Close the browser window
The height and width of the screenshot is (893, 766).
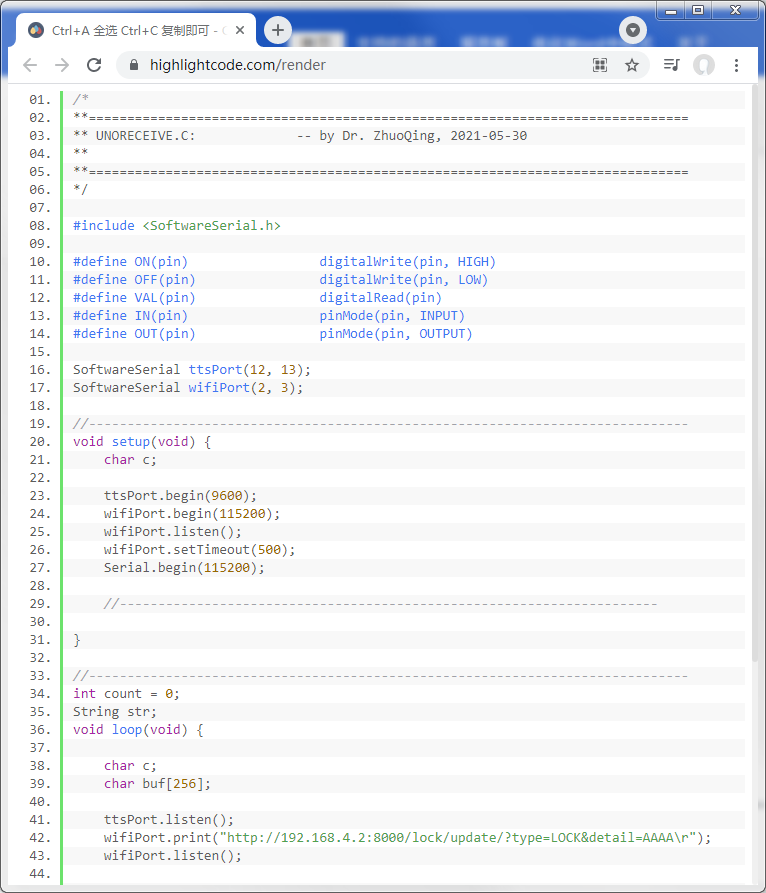pos(735,10)
